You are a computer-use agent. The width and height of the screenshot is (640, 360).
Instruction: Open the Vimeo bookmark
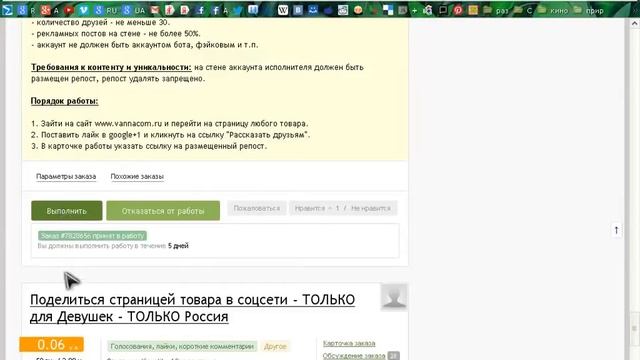pos(84,9)
